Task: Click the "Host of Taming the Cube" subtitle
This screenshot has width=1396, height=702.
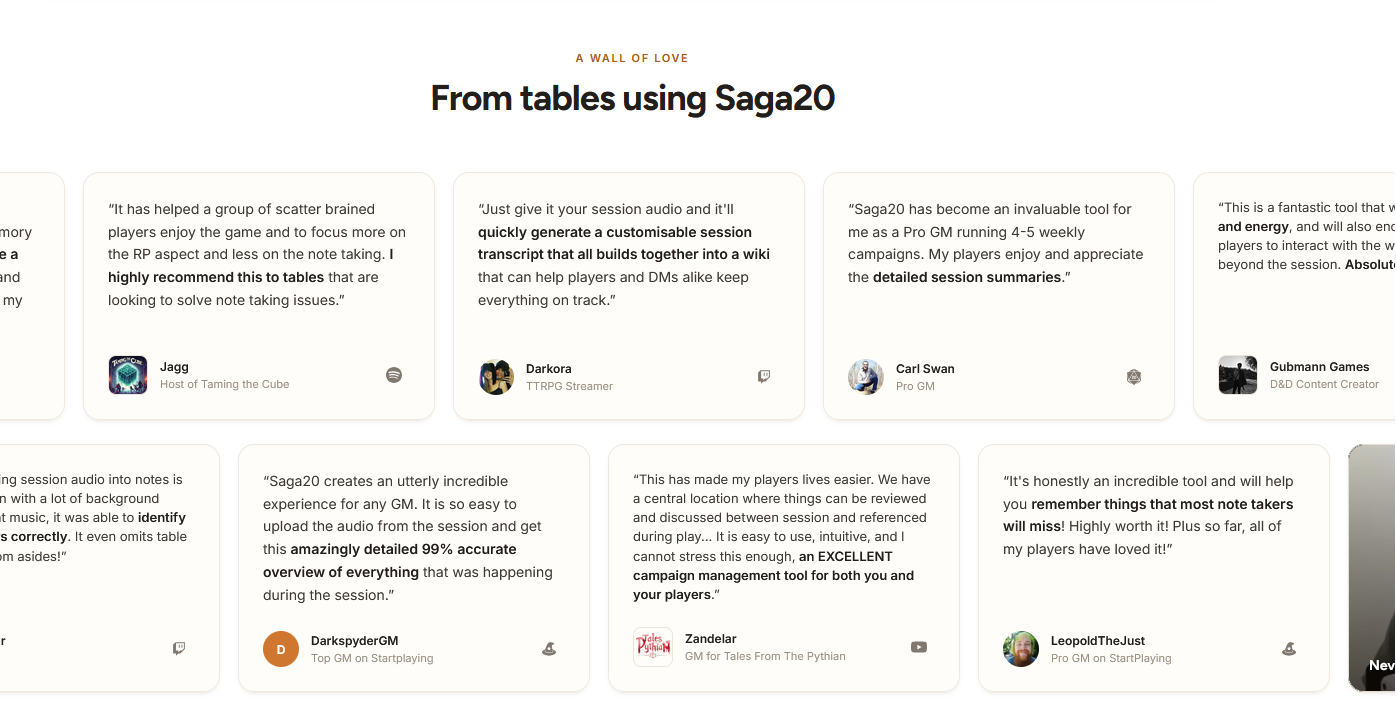Action: pyautogui.click(x=225, y=384)
